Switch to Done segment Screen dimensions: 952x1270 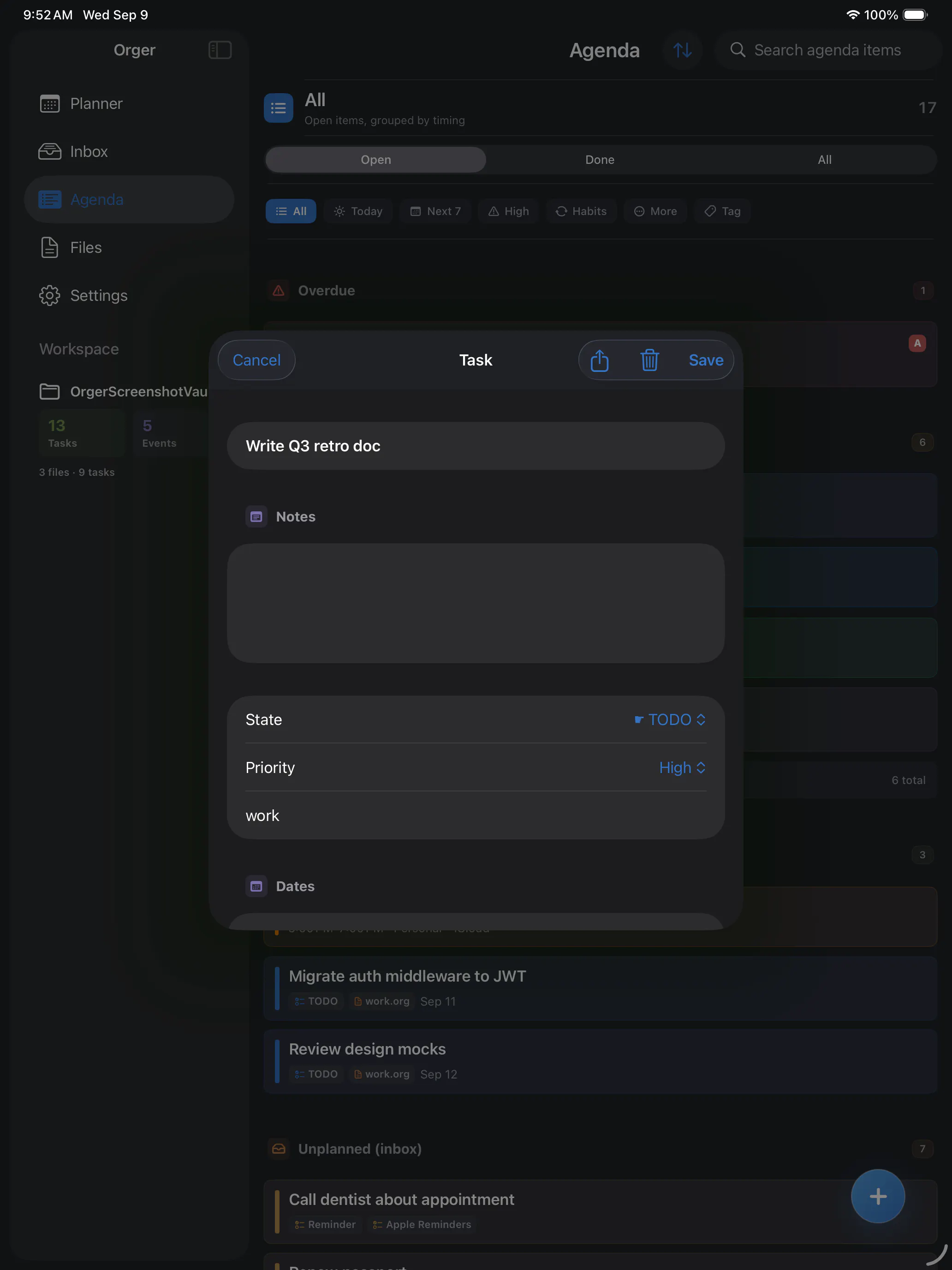click(600, 160)
